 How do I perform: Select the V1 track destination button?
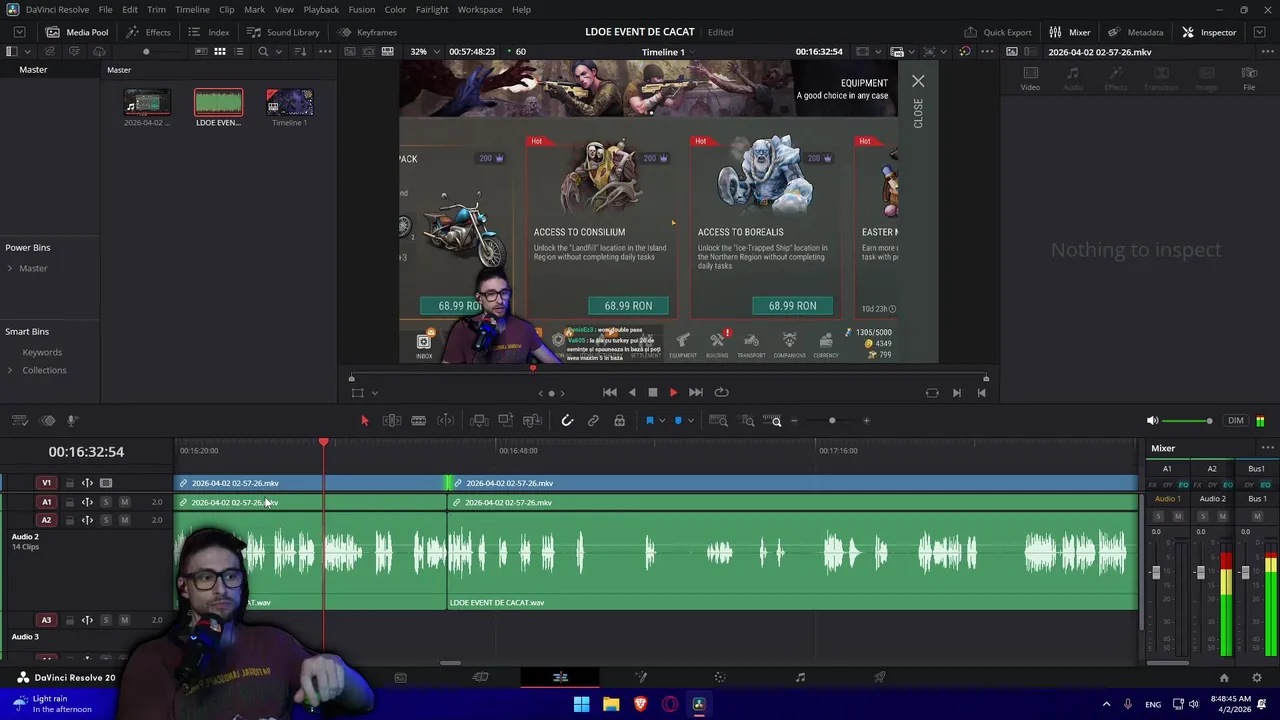tap(46, 483)
